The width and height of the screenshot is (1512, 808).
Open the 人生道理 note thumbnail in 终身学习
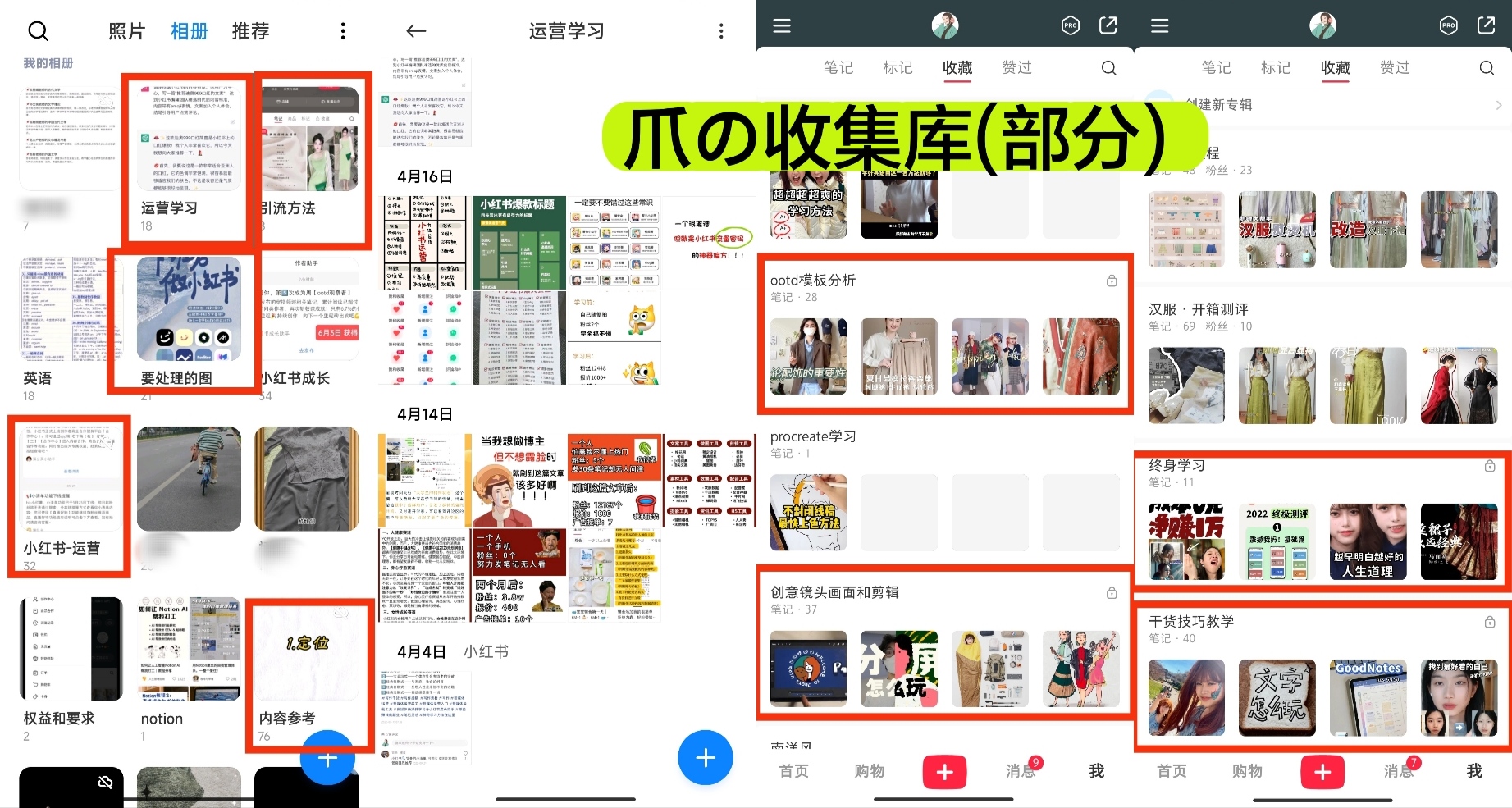(1368, 542)
